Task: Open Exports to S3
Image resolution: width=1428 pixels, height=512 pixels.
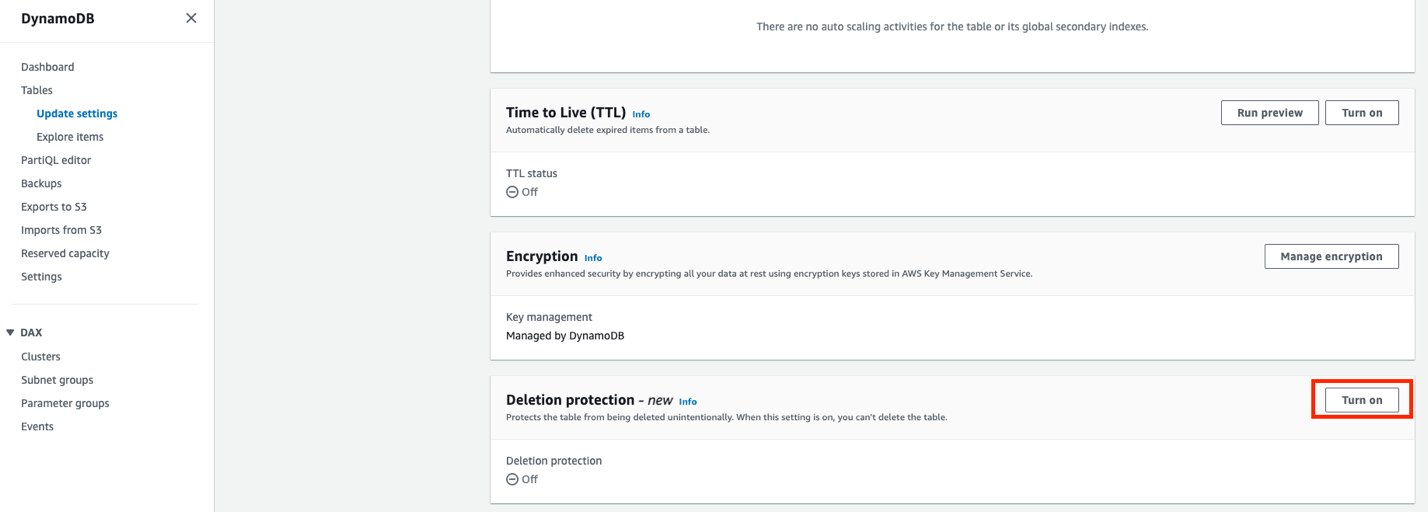Action: point(54,207)
